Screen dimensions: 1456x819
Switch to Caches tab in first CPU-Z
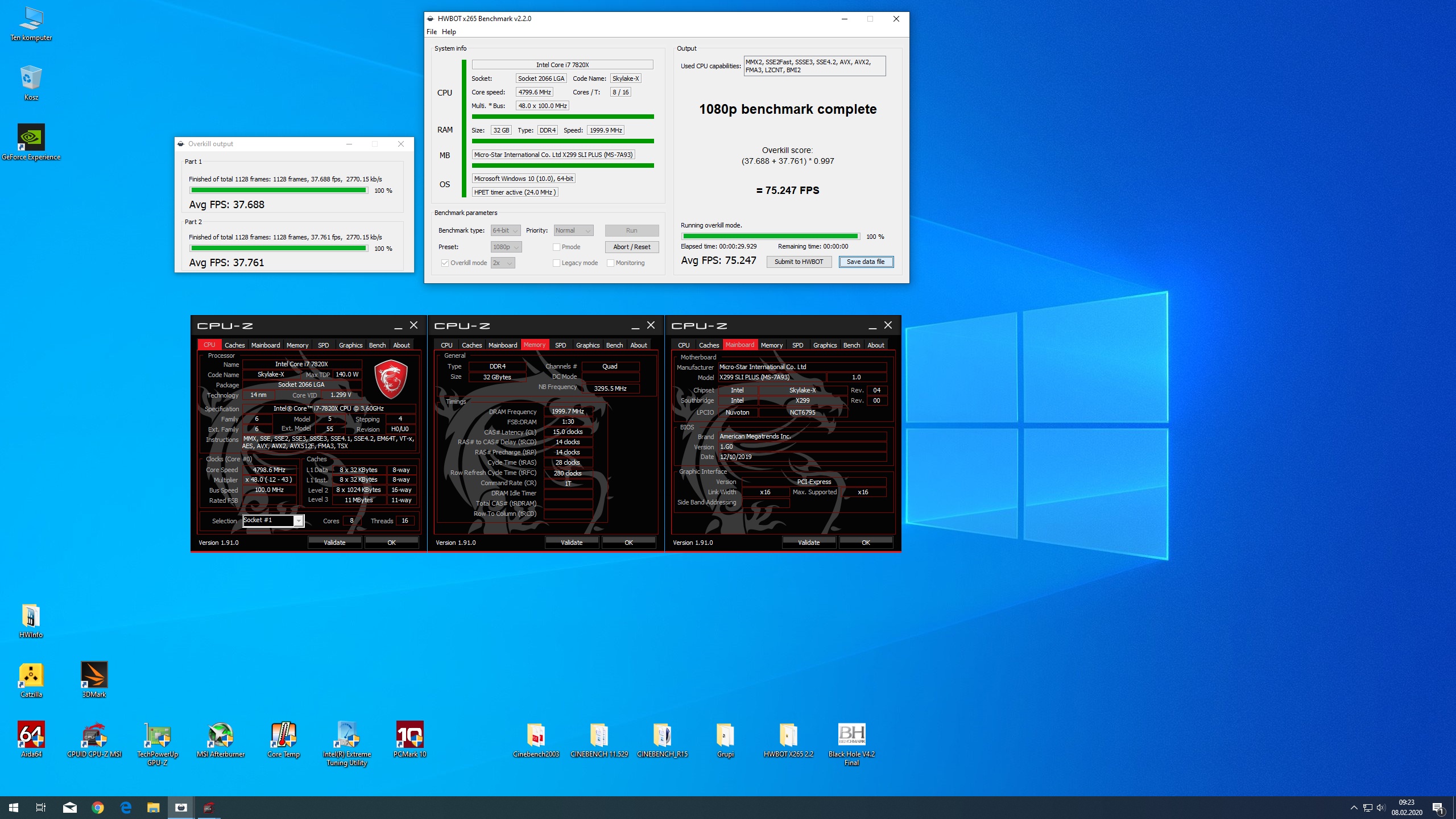[x=234, y=345]
